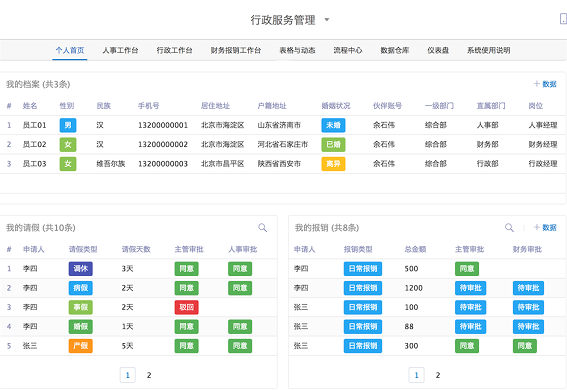Viewport: 567px width, 390px height.
Task: Click 行政经理 position cell
Action: tap(543, 164)
